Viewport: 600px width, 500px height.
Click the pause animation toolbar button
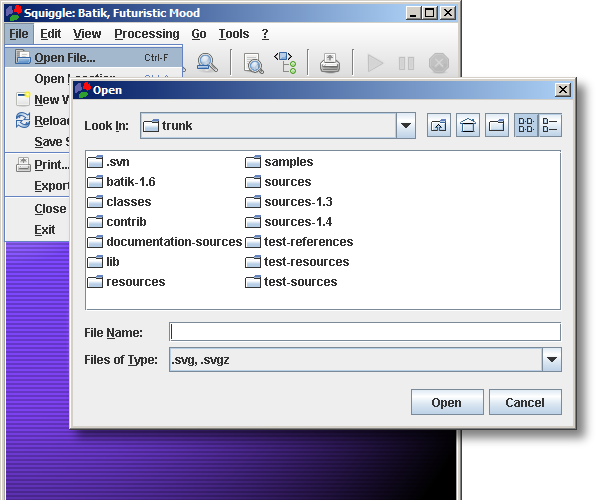[406, 63]
